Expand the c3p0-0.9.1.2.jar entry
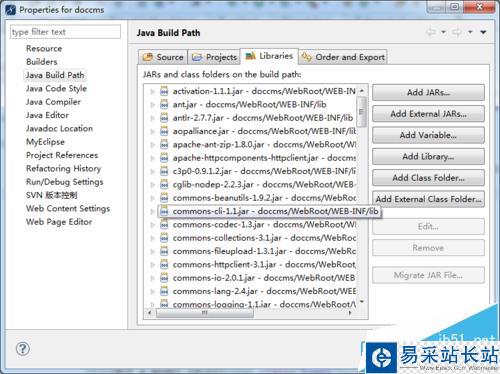This screenshot has height=374, width=500. tap(152, 171)
